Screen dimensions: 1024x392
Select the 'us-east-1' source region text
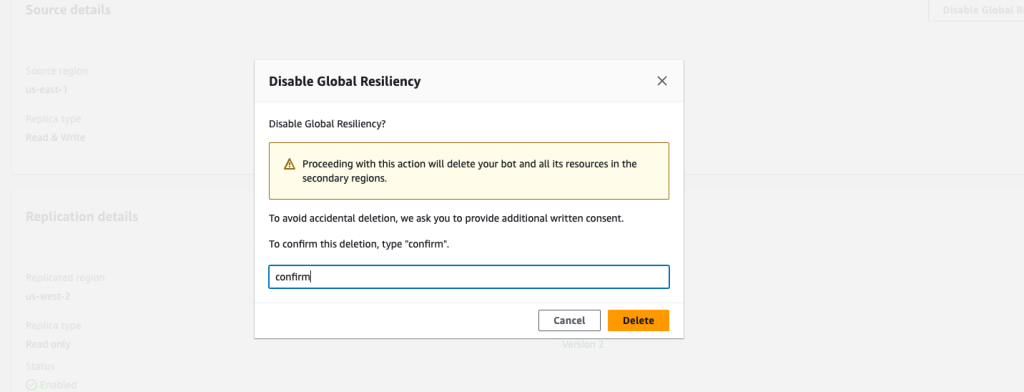coord(46,90)
